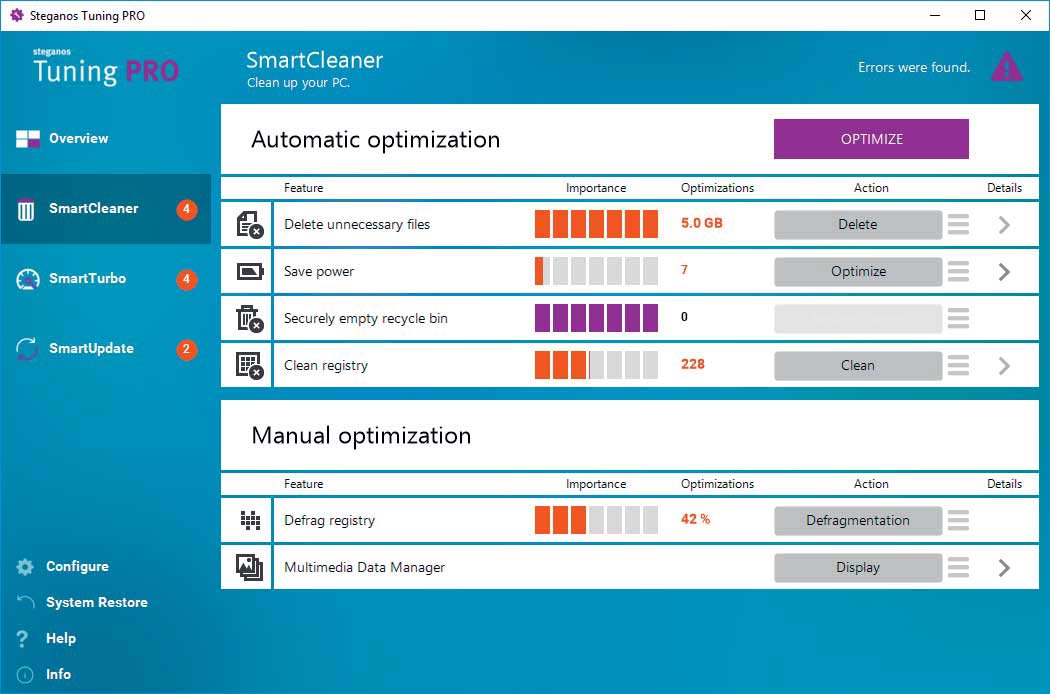Click importance bar for Delete unnecessary files
The image size is (1050, 694).
(596, 224)
